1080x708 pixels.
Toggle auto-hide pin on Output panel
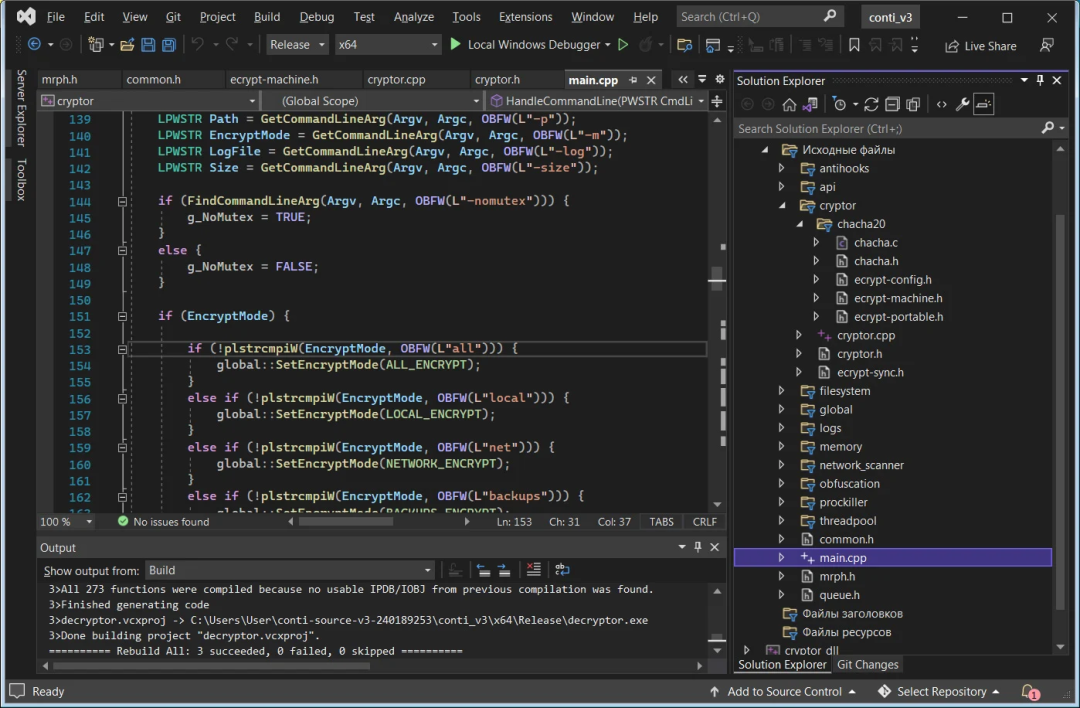point(698,547)
